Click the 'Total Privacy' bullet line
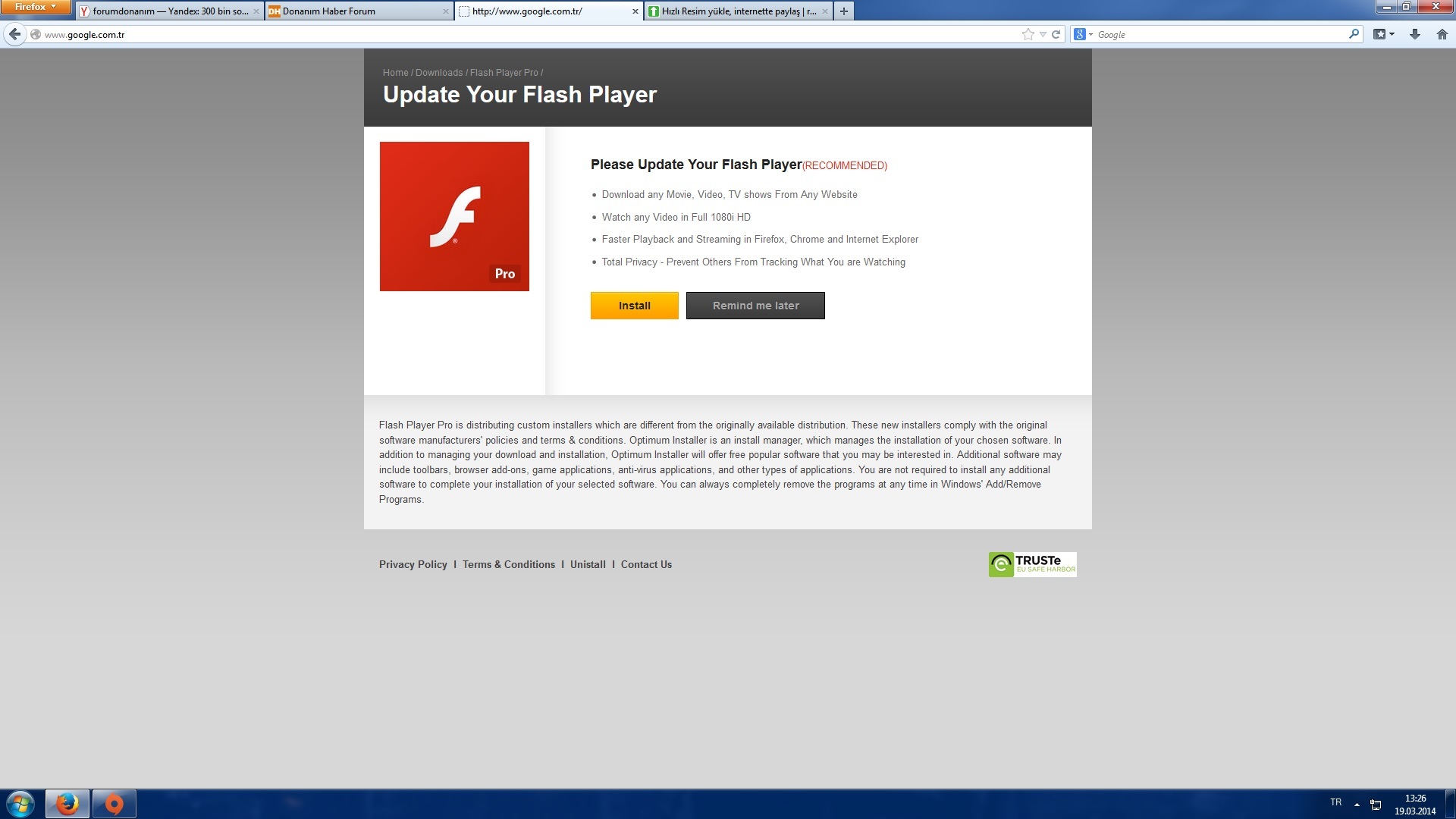1456x819 pixels. click(754, 262)
